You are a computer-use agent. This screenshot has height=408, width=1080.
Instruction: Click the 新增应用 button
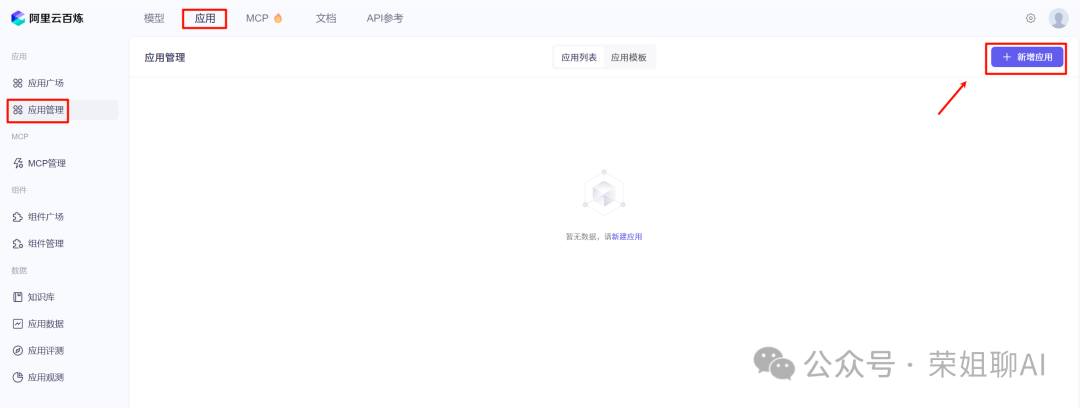[x=1027, y=57]
